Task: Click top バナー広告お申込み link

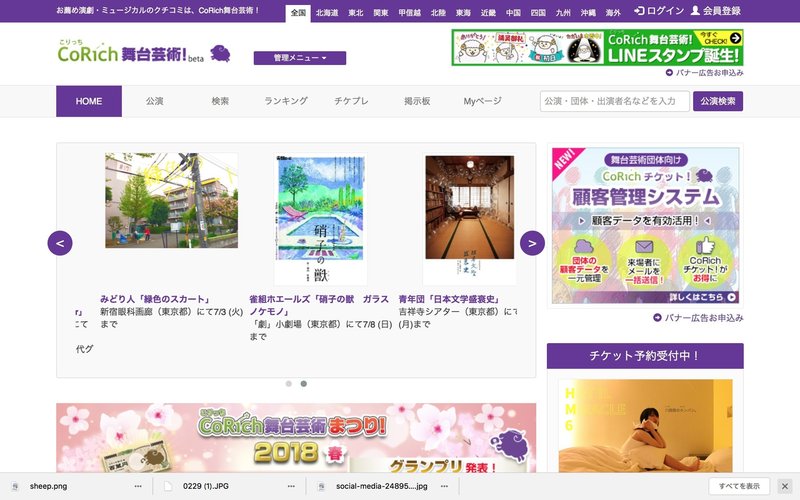Action: (x=705, y=73)
